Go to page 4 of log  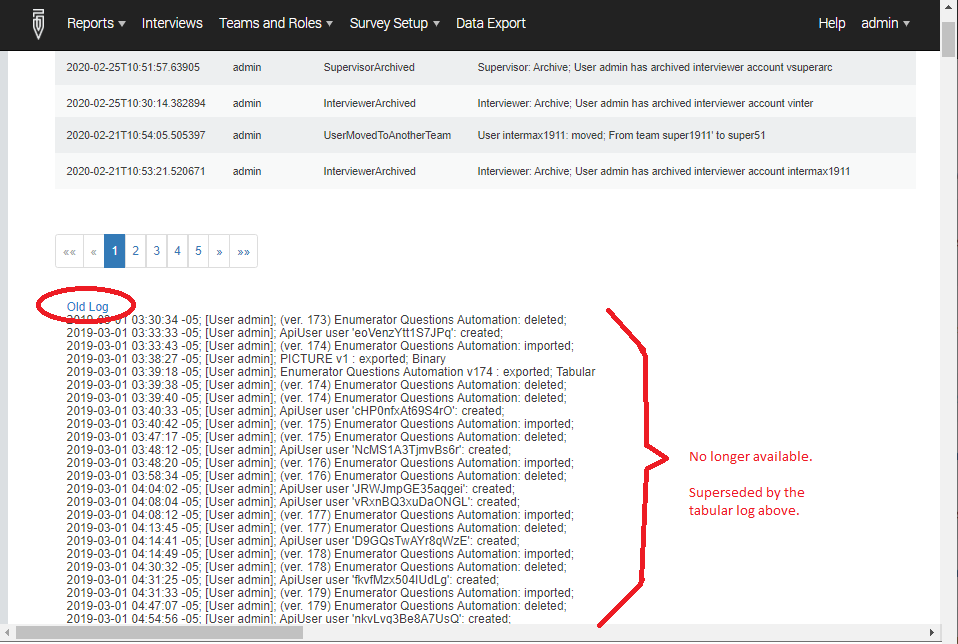(177, 252)
